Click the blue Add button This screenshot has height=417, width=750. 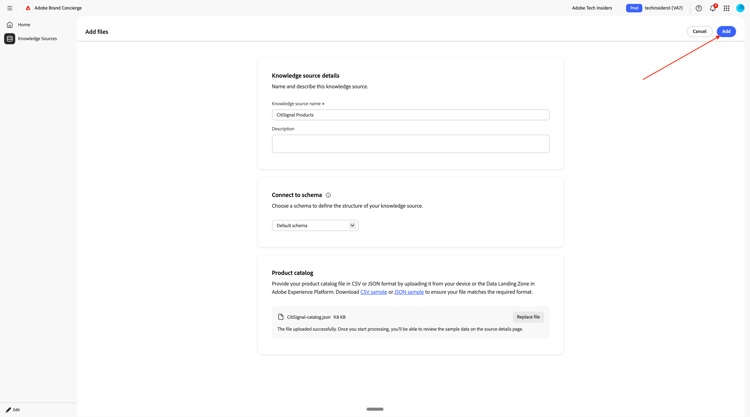pos(726,32)
